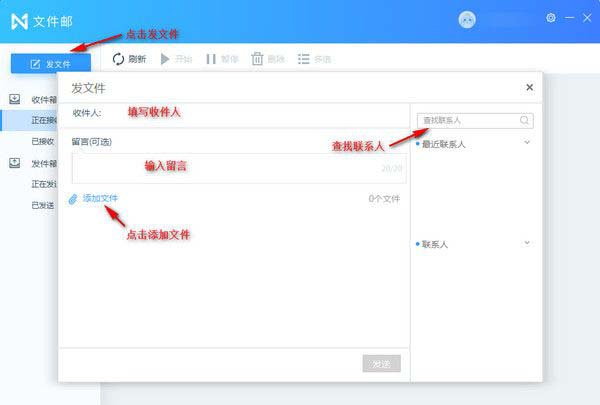This screenshot has height=405, width=600.
Task: Focus the 查找联系人 search field
Action: 475,121
